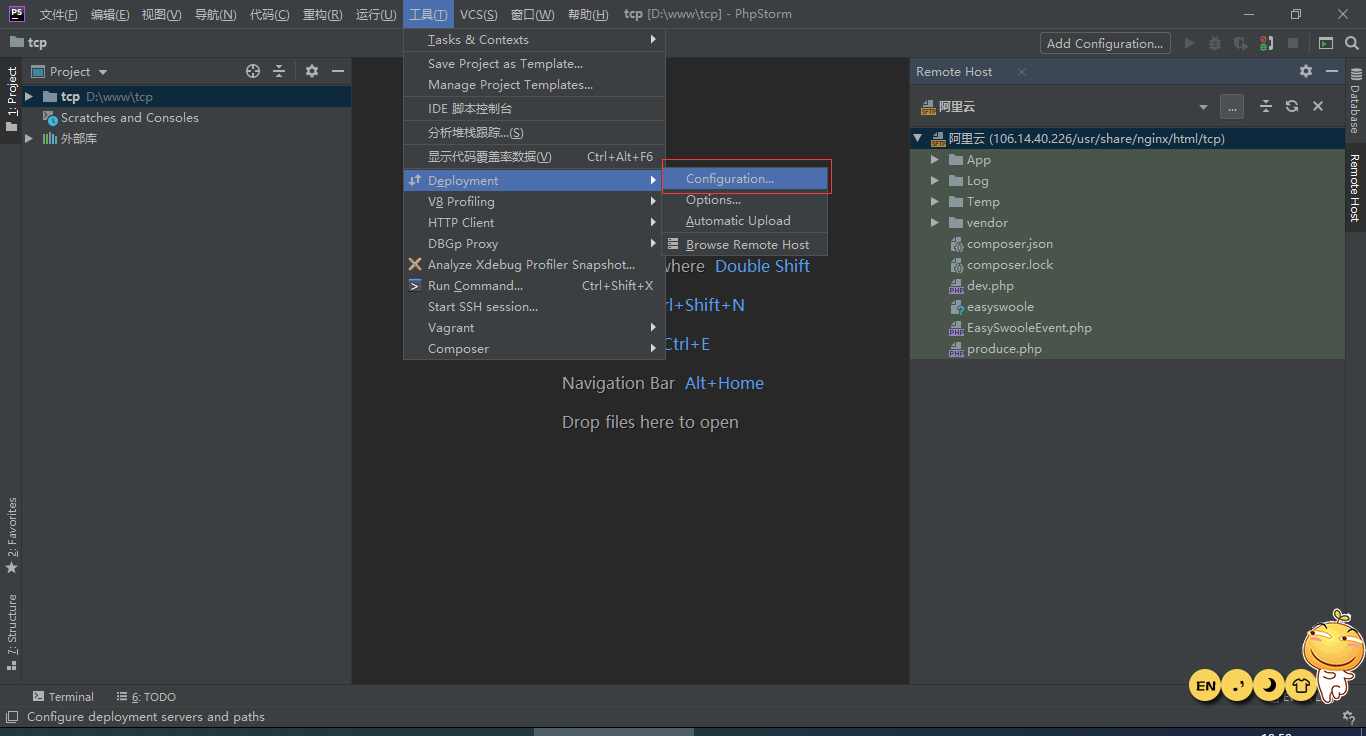Click Add Configuration button
The width and height of the screenshot is (1366, 736).
point(1105,43)
